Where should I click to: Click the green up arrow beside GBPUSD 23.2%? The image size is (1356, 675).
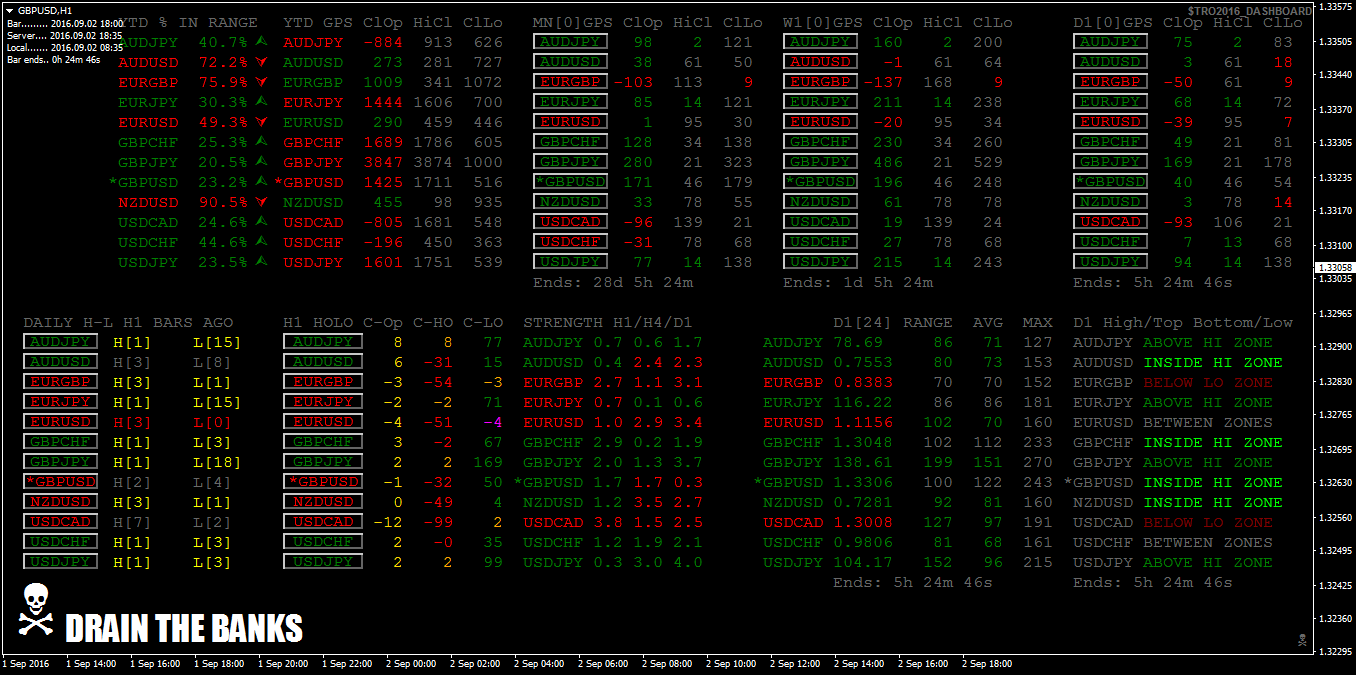tap(262, 181)
